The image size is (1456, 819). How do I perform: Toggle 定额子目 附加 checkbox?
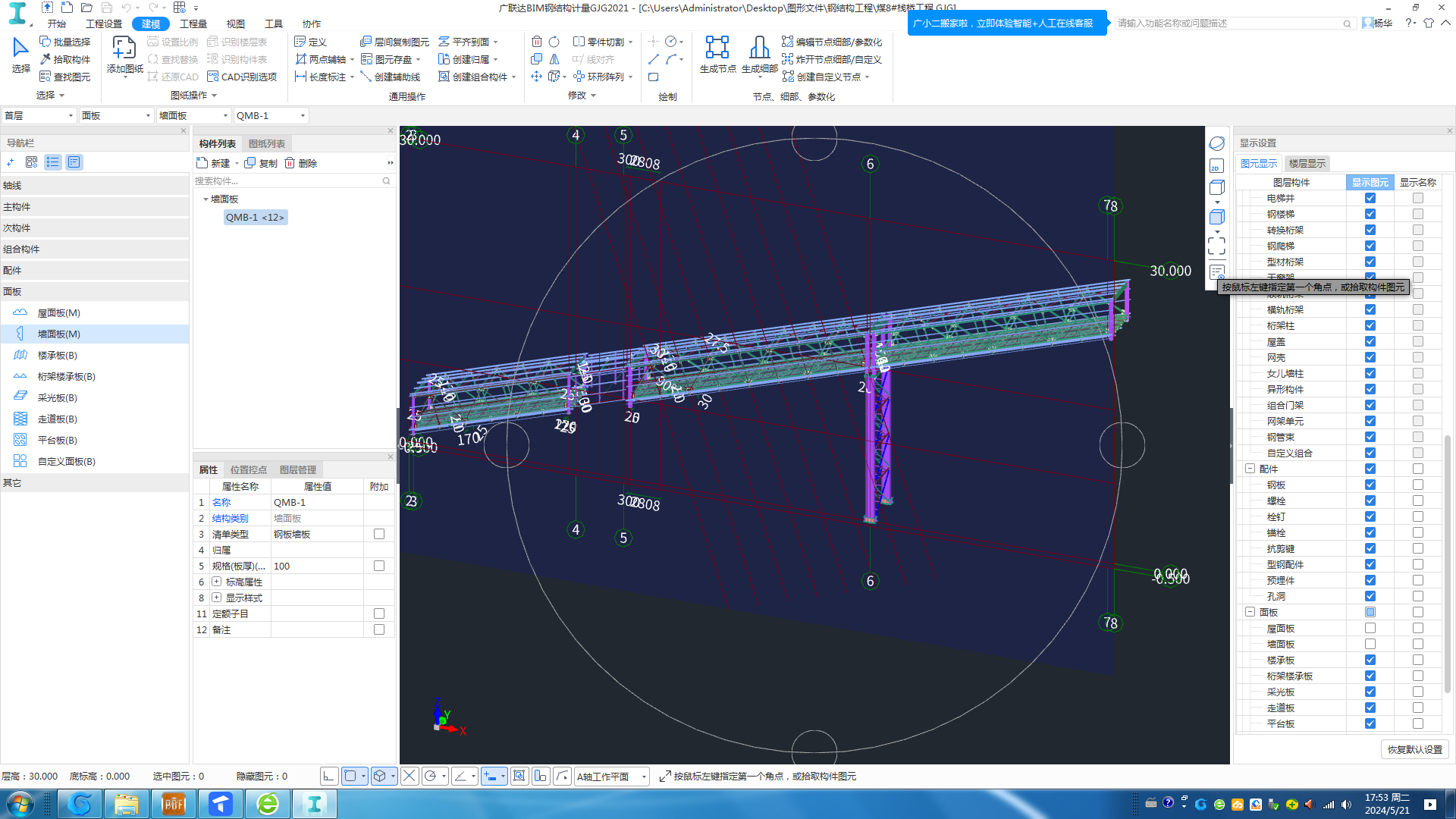pyautogui.click(x=379, y=613)
